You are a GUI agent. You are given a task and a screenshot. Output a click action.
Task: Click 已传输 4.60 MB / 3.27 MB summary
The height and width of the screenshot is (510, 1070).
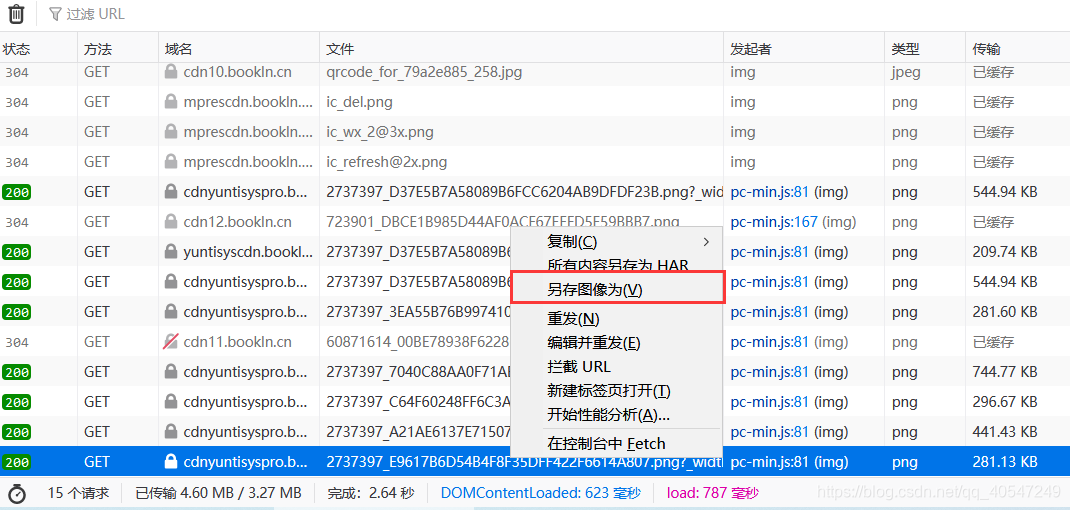click(218, 493)
